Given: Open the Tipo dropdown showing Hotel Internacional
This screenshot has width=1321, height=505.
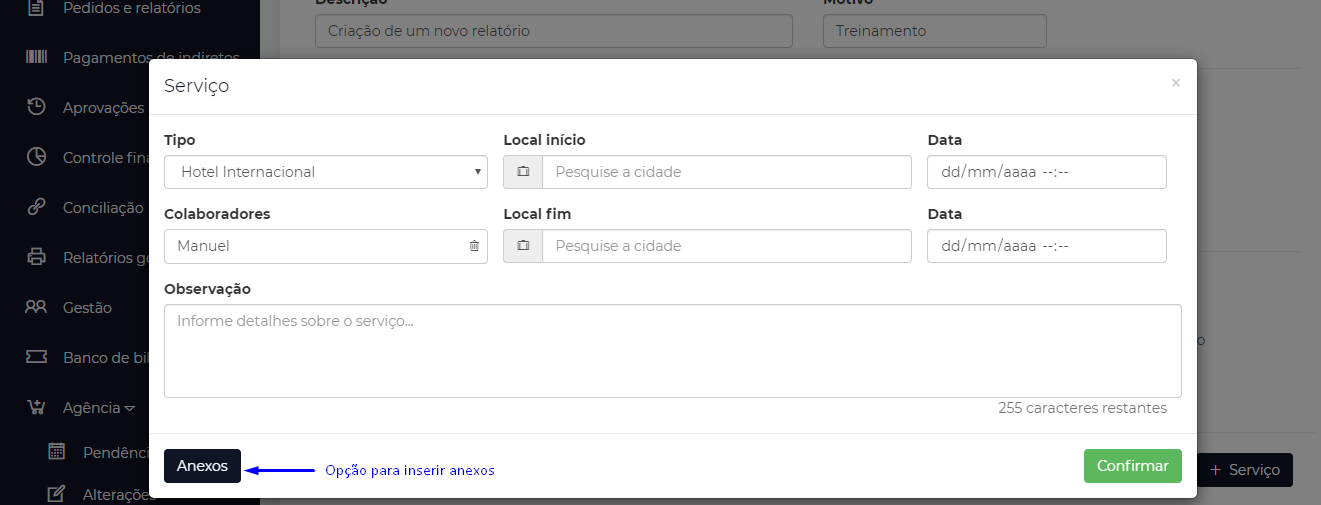Looking at the screenshot, I should 326,172.
